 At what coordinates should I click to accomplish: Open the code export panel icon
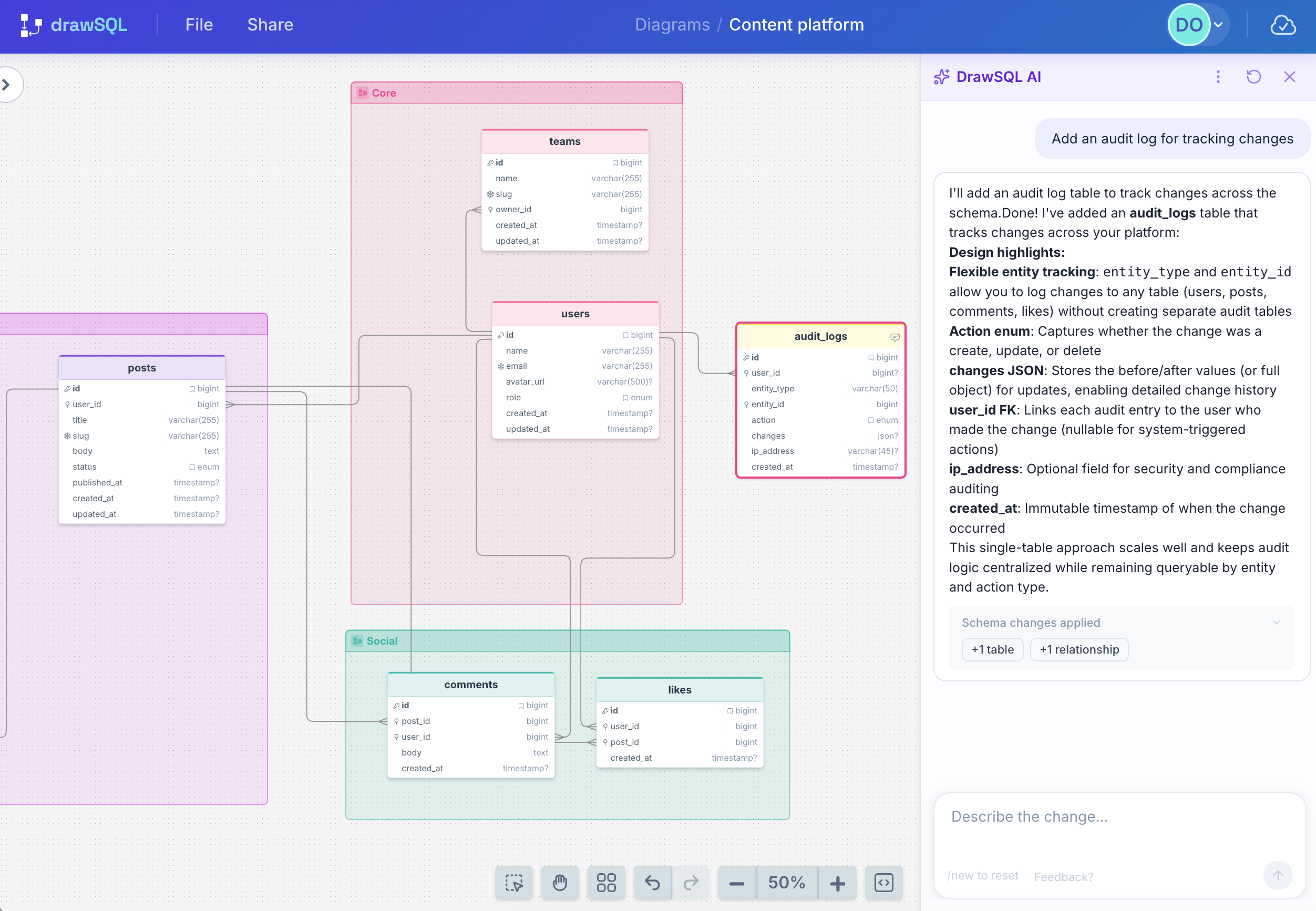click(x=883, y=883)
